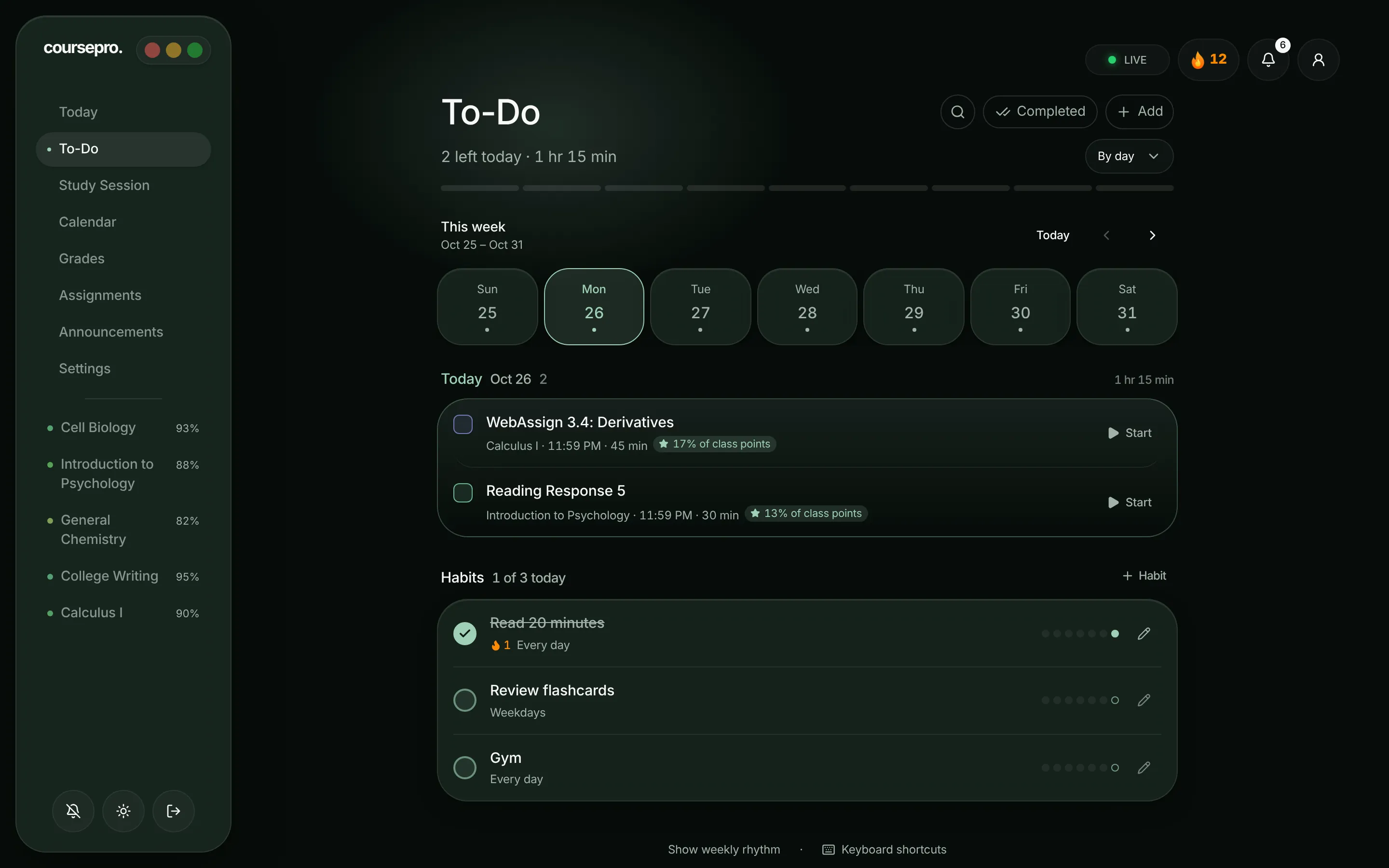Open the By day dropdown

tap(1129, 156)
